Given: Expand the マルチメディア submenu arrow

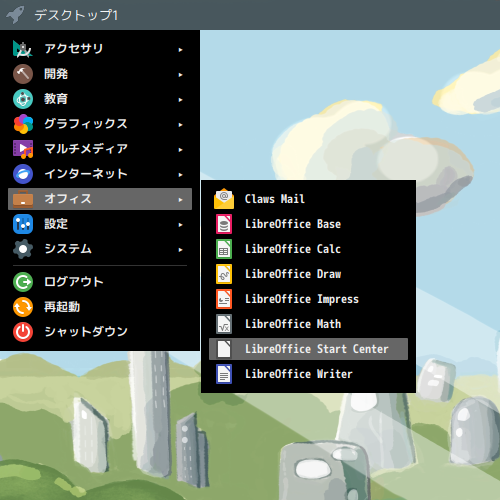Looking at the screenshot, I should [180, 150].
